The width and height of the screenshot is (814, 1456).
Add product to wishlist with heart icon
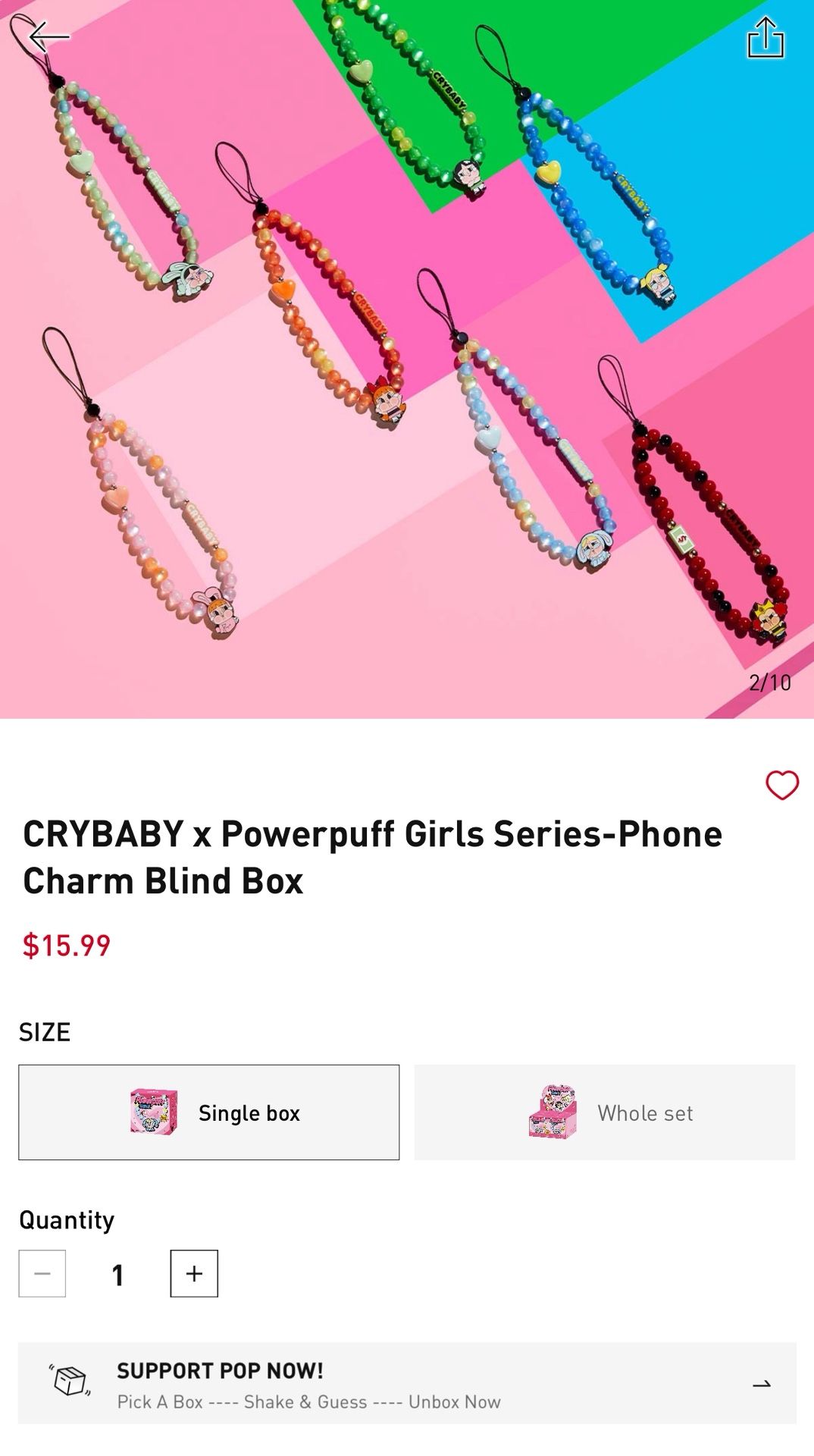tap(782, 785)
